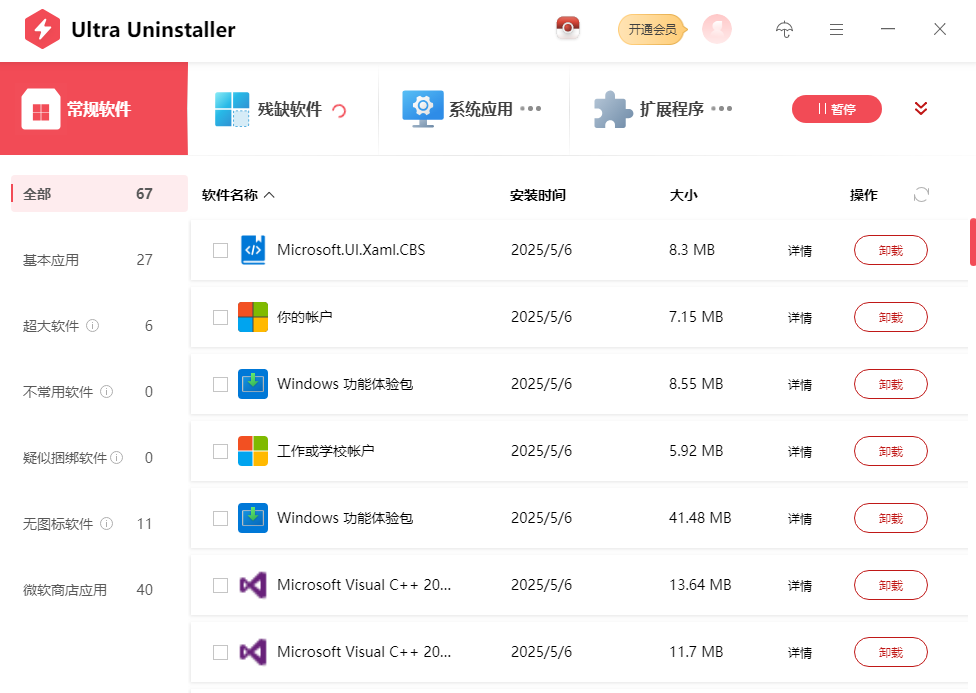Image resolution: width=976 pixels, height=693 pixels.
Task: Open the hamburger menu in title bar
Action: click(836, 29)
